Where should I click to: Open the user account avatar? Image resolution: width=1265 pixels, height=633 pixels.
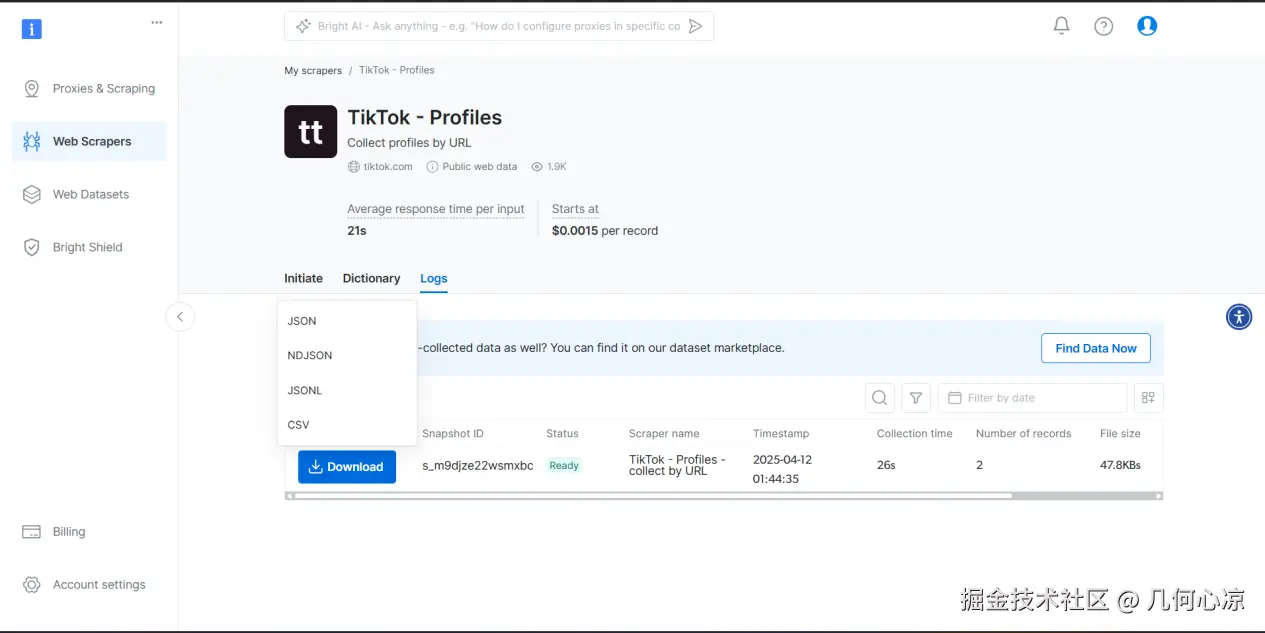(1147, 26)
